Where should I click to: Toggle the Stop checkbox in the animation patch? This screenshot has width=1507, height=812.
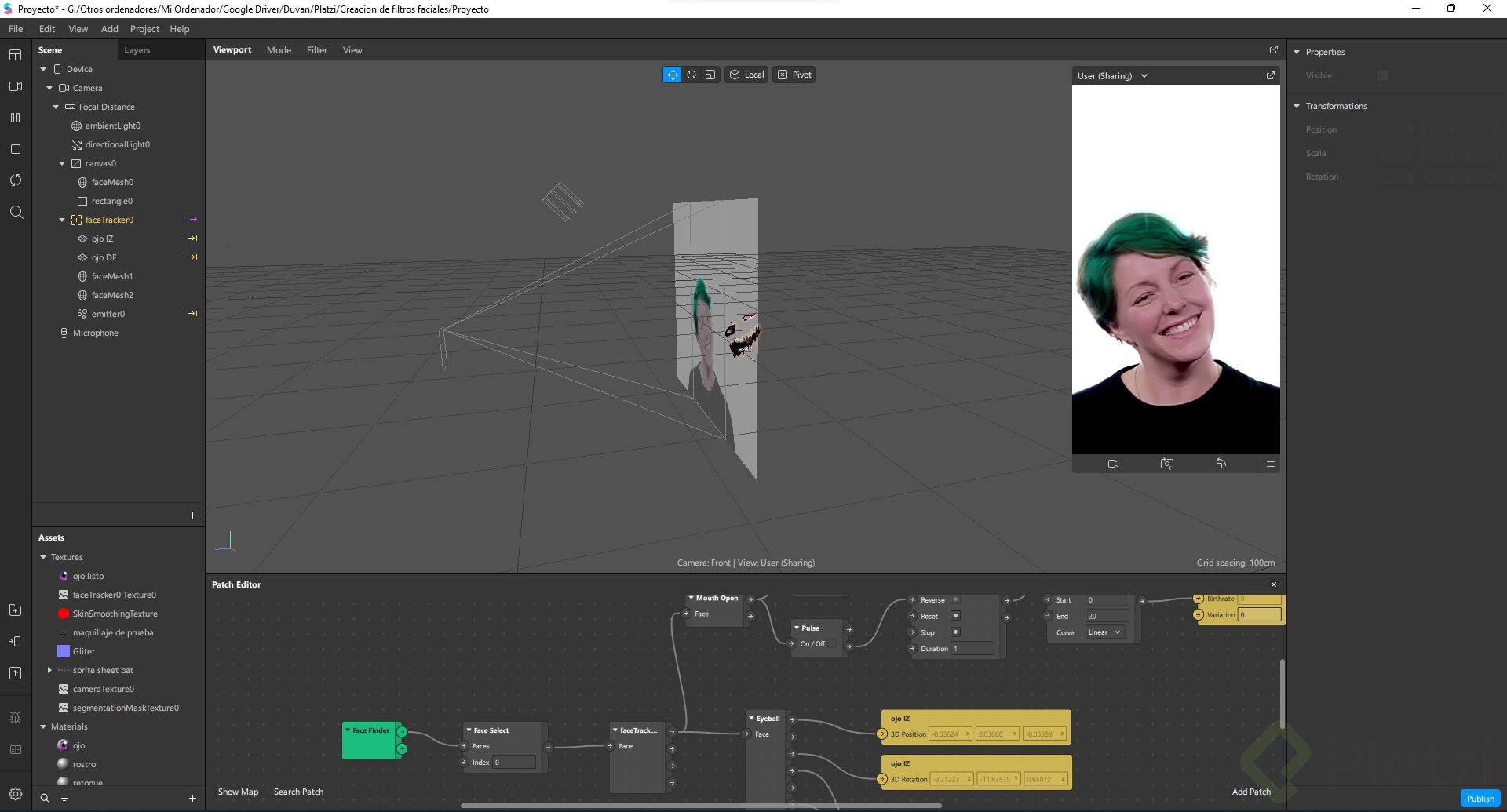[x=955, y=632]
